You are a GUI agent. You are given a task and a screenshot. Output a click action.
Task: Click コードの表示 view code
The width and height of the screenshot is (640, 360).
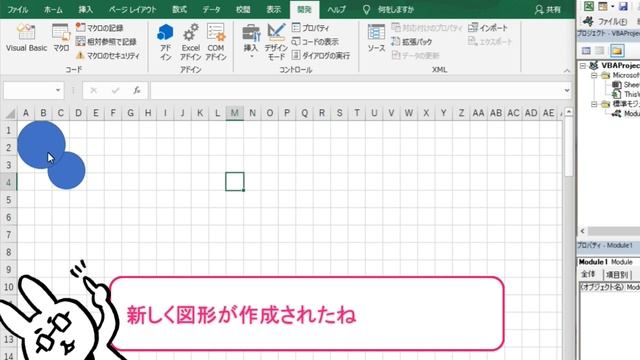(x=315, y=41)
